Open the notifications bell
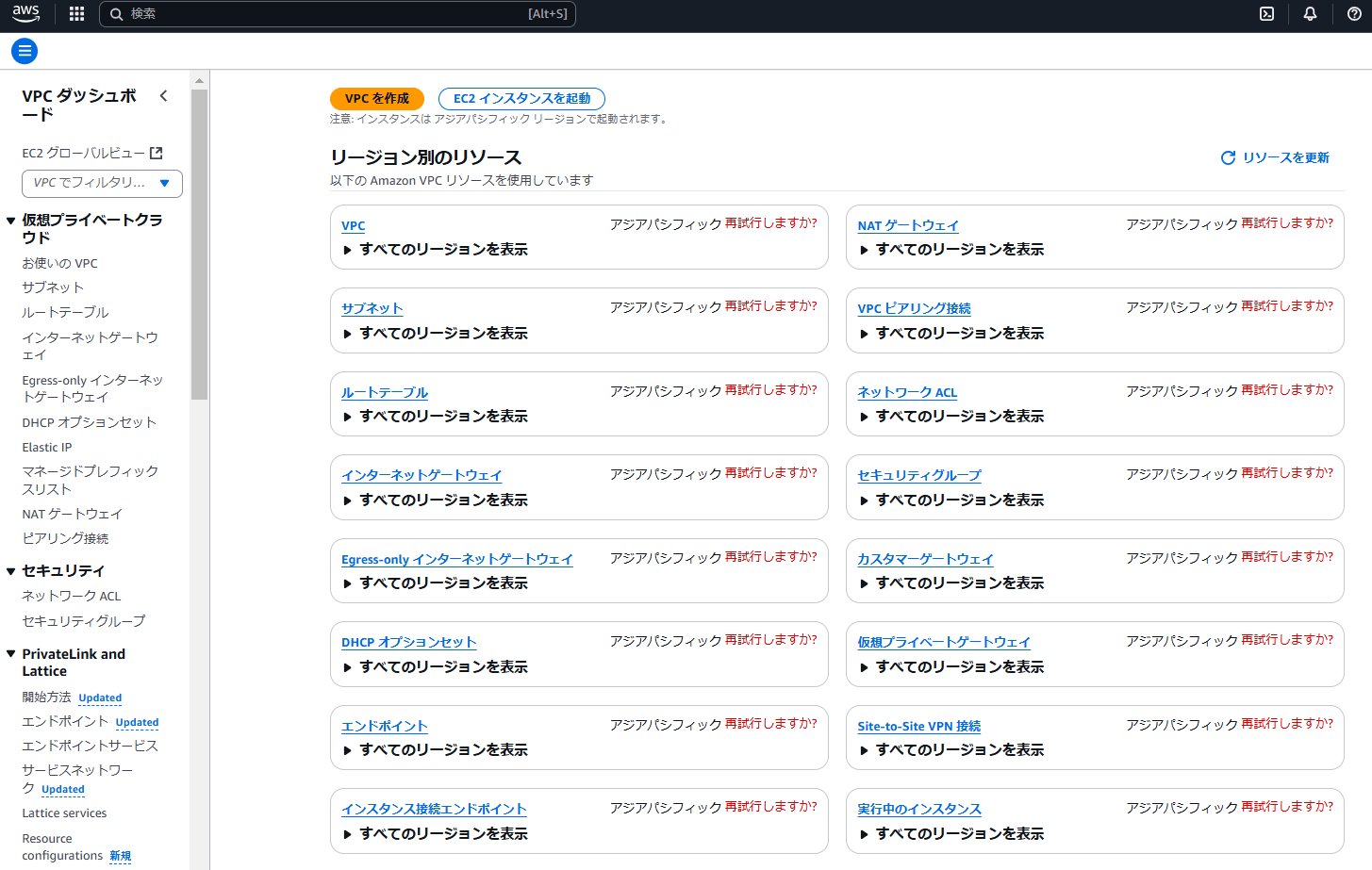Image resolution: width=1372 pixels, height=870 pixels. tap(1310, 14)
